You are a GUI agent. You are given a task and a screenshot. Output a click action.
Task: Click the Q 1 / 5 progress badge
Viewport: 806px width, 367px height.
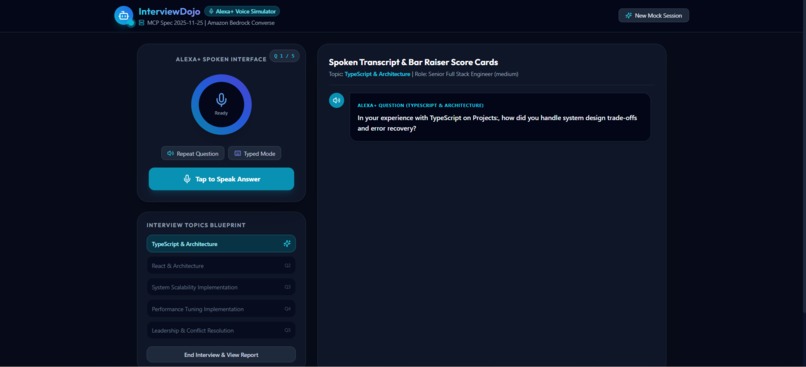tap(284, 56)
